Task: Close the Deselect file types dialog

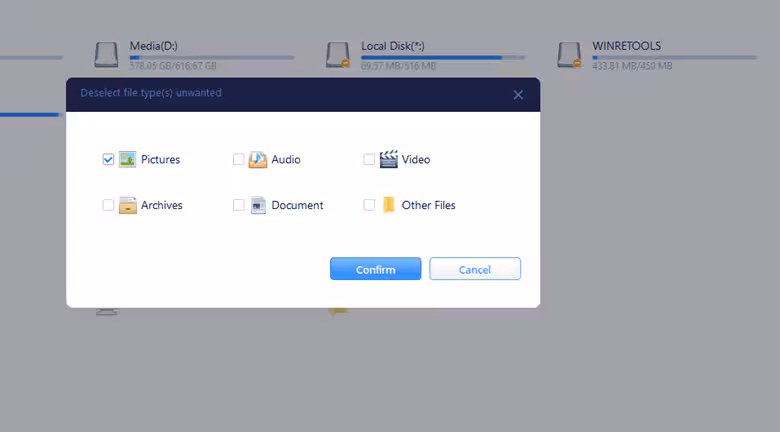Action: 518,95
